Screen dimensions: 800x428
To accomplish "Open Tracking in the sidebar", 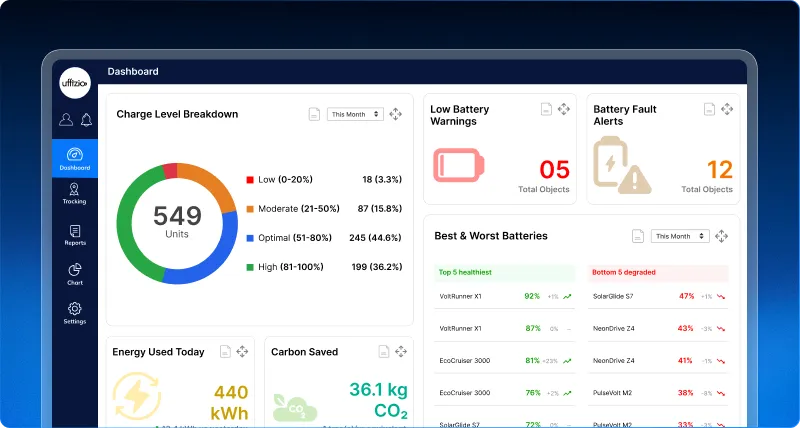I will click(74, 194).
